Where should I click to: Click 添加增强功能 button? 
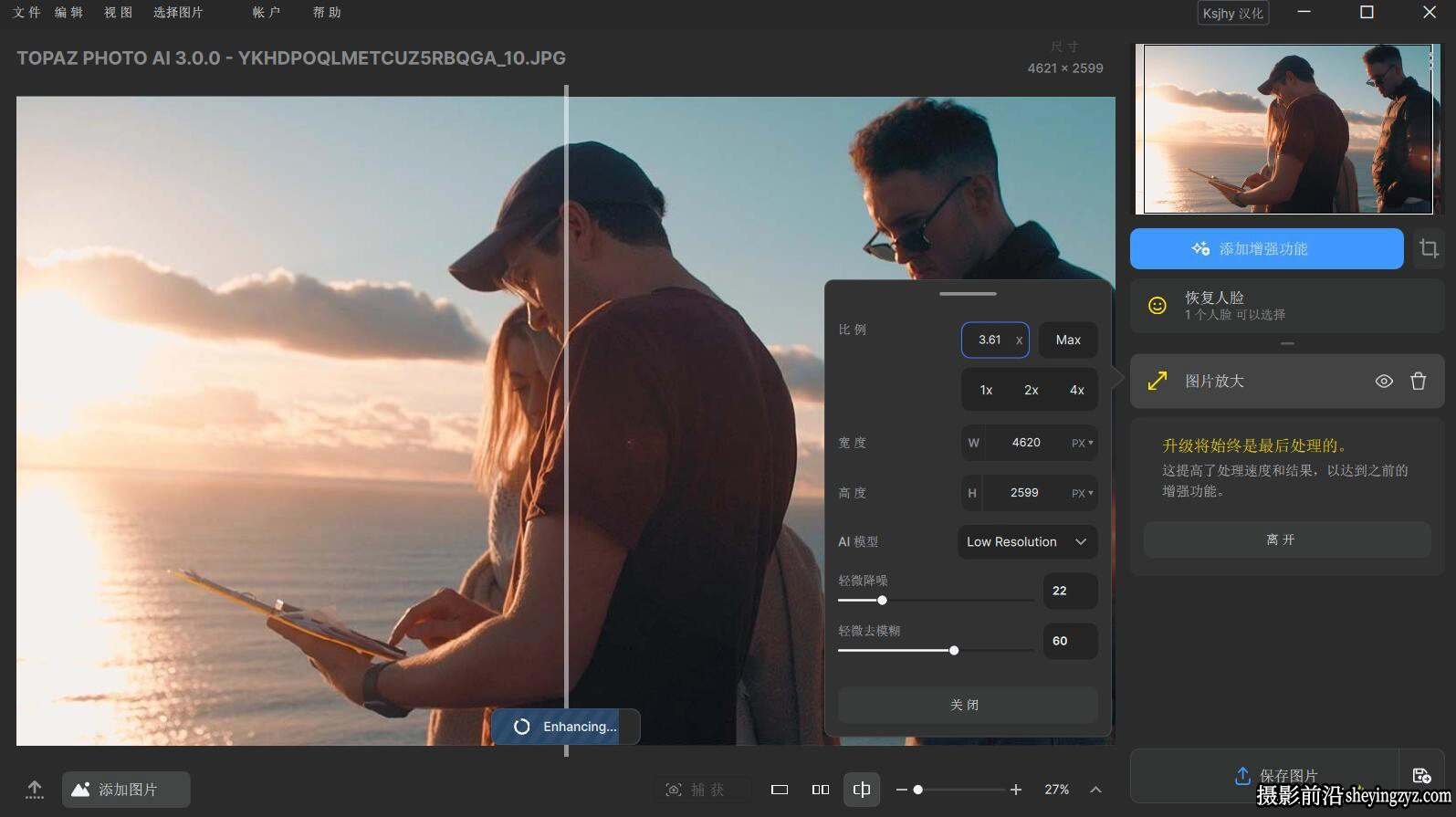click(1266, 248)
